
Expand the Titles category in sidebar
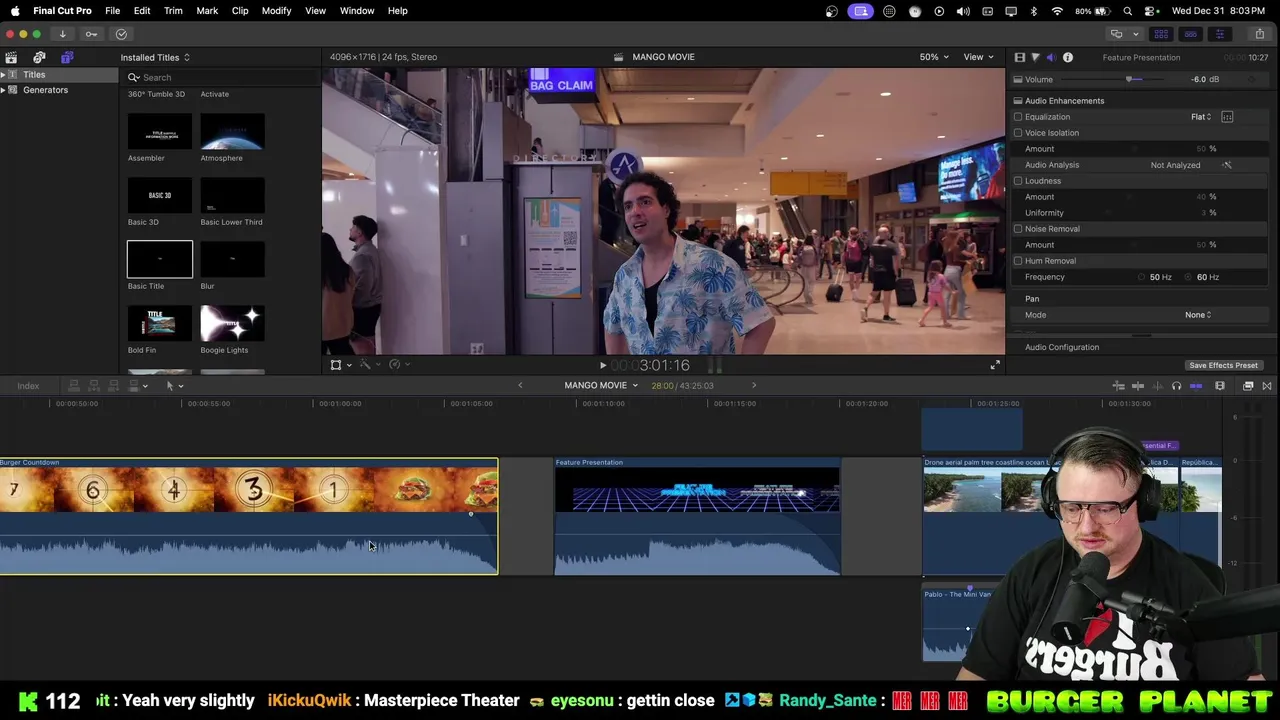3,75
